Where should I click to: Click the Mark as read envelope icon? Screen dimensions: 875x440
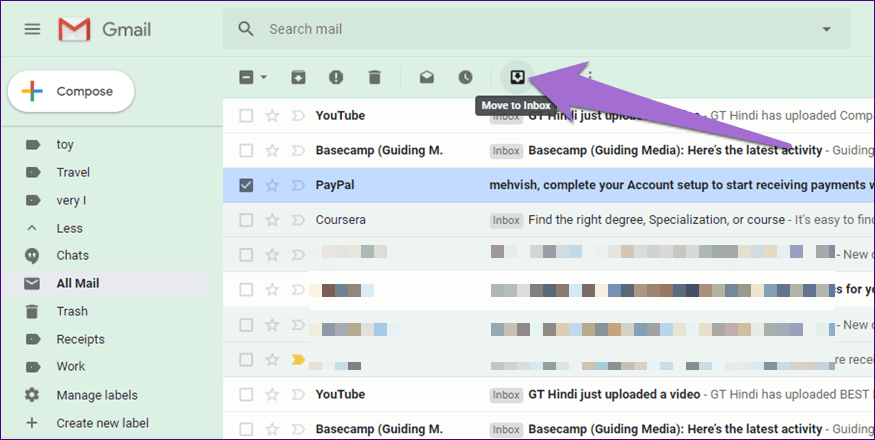click(427, 77)
